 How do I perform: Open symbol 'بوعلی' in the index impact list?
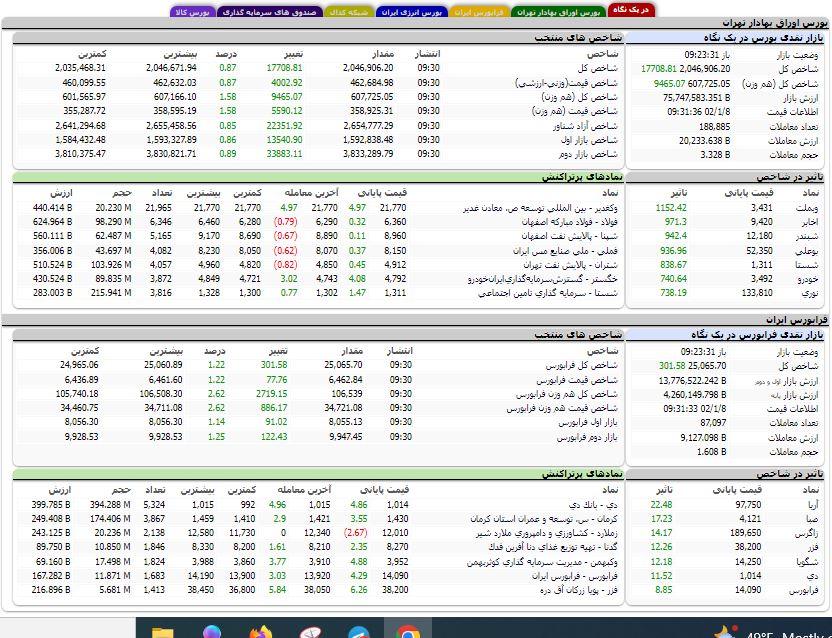click(808, 251)
